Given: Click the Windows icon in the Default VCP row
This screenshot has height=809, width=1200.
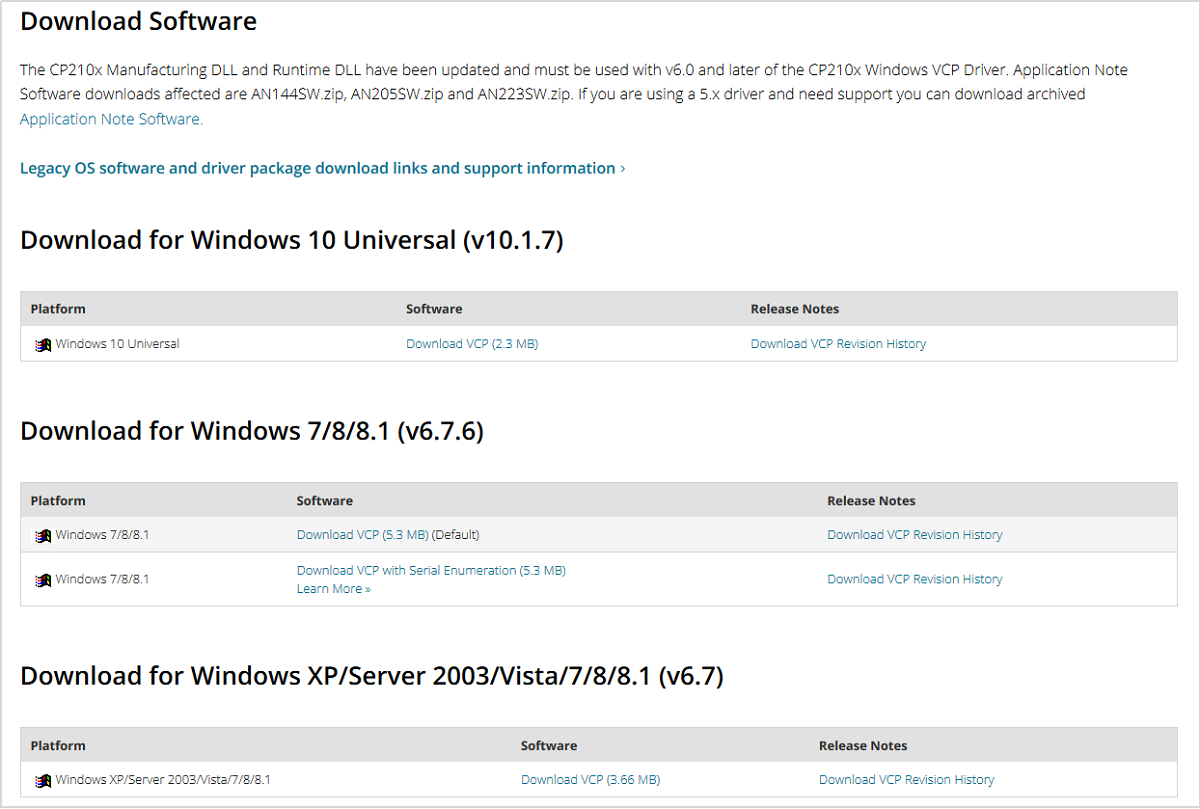Looking at the screenshot, I should 43,536.
